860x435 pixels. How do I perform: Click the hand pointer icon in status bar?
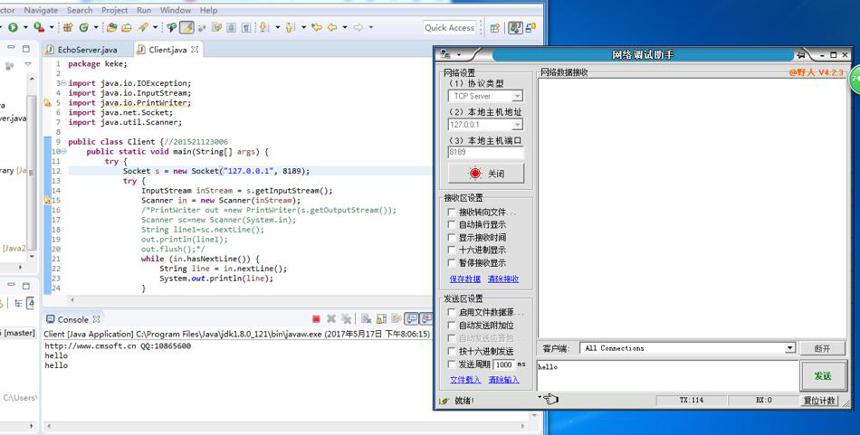pos(551,399)
